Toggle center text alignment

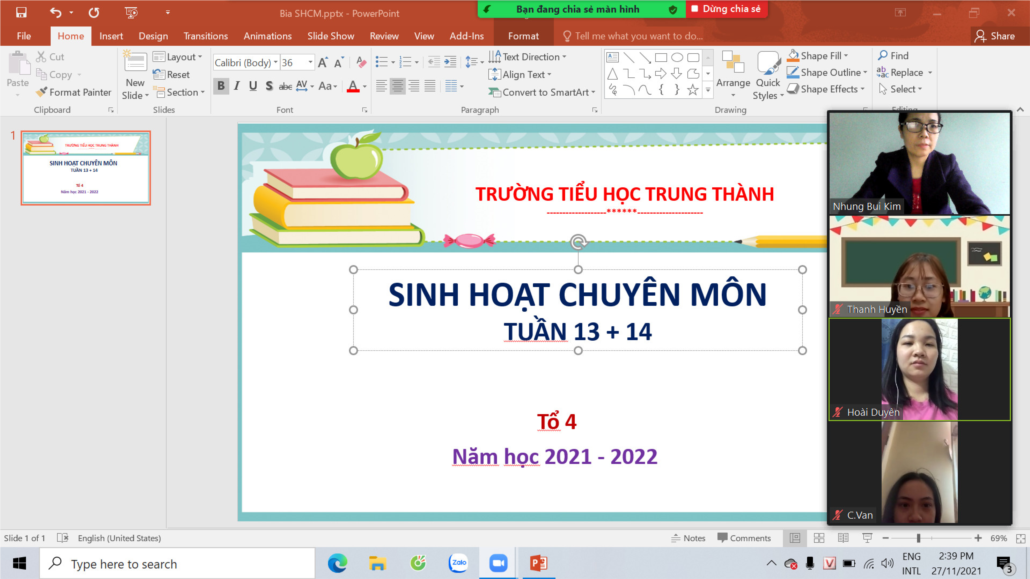click(397, 86)
